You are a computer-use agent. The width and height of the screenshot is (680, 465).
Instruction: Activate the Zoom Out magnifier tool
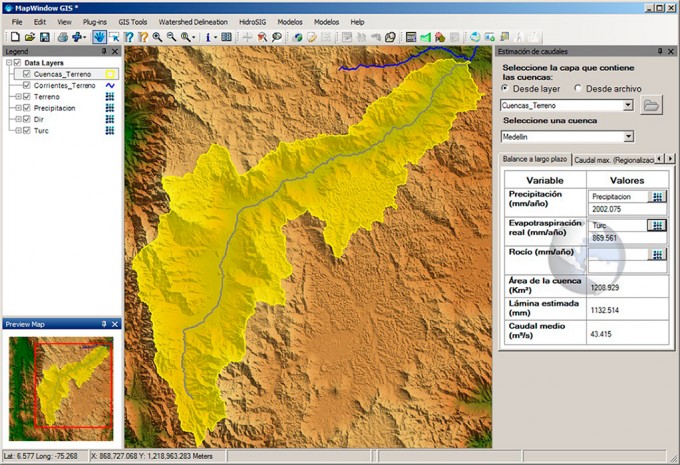tap(172, 37)
